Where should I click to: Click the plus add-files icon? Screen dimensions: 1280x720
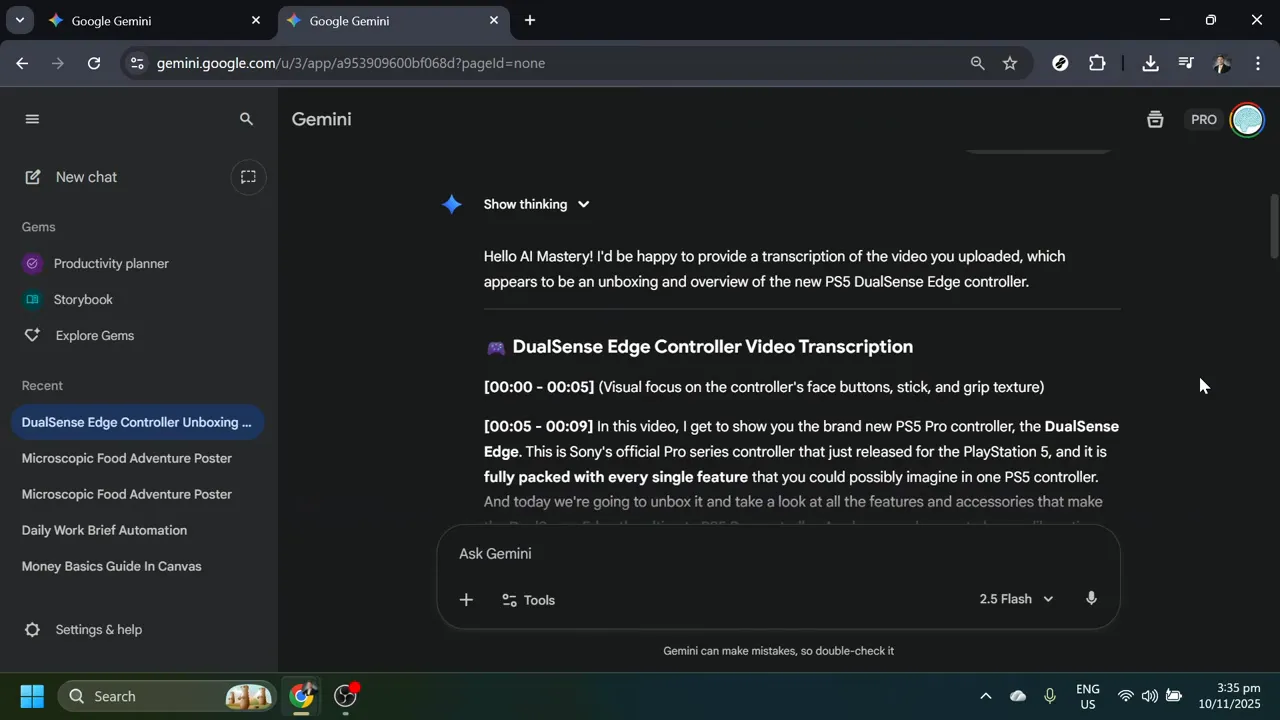point(466,600)
